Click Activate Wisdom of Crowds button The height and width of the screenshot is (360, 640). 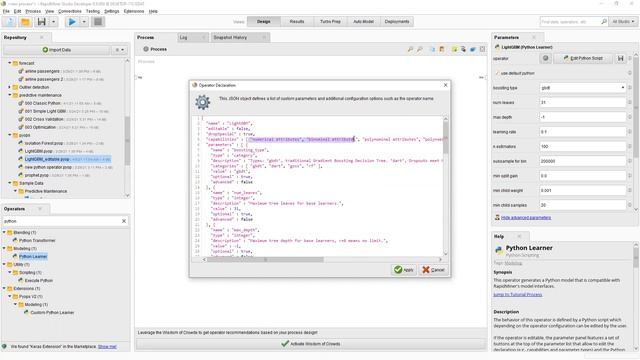(x=311, y=344)
